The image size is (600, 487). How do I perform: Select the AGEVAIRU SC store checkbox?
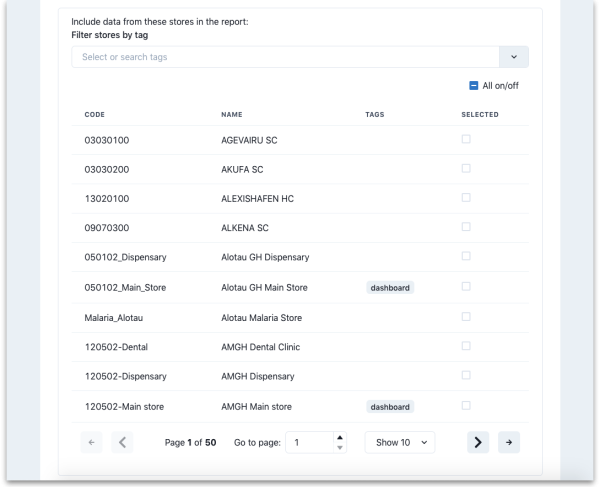466,140
